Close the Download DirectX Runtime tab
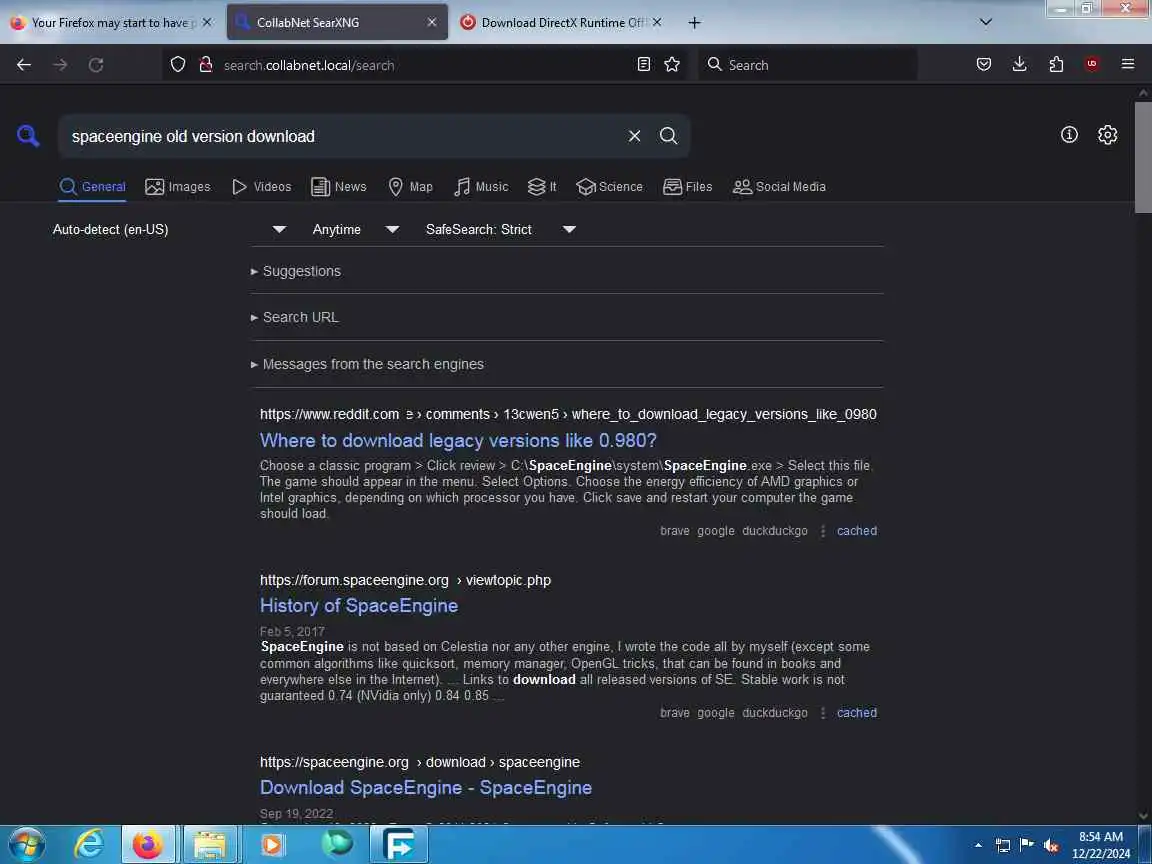The image size is (1152, 864). click(657, 23)
